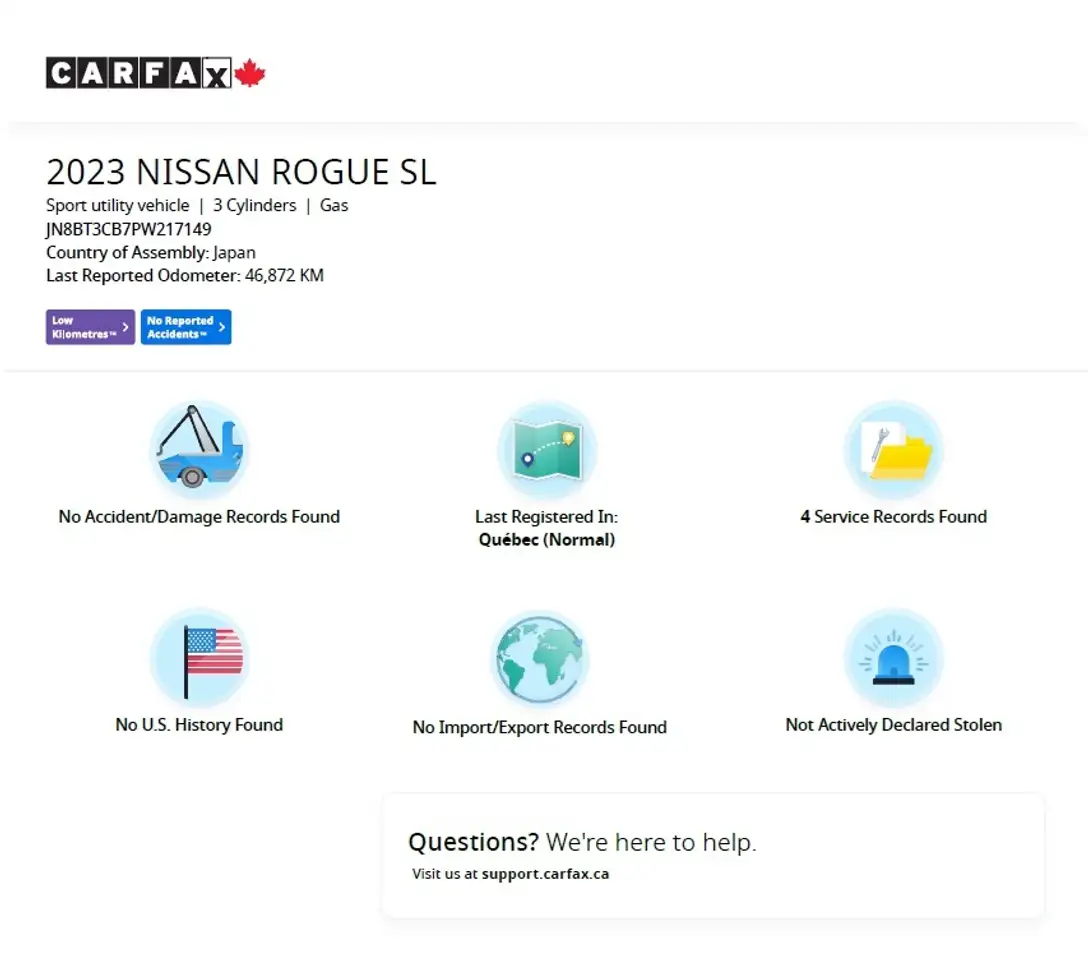The height and width of the screenshot is (960, 1088).
Task: Click Country of Assembly: Japan text
Action: click(x=151, y=252)
